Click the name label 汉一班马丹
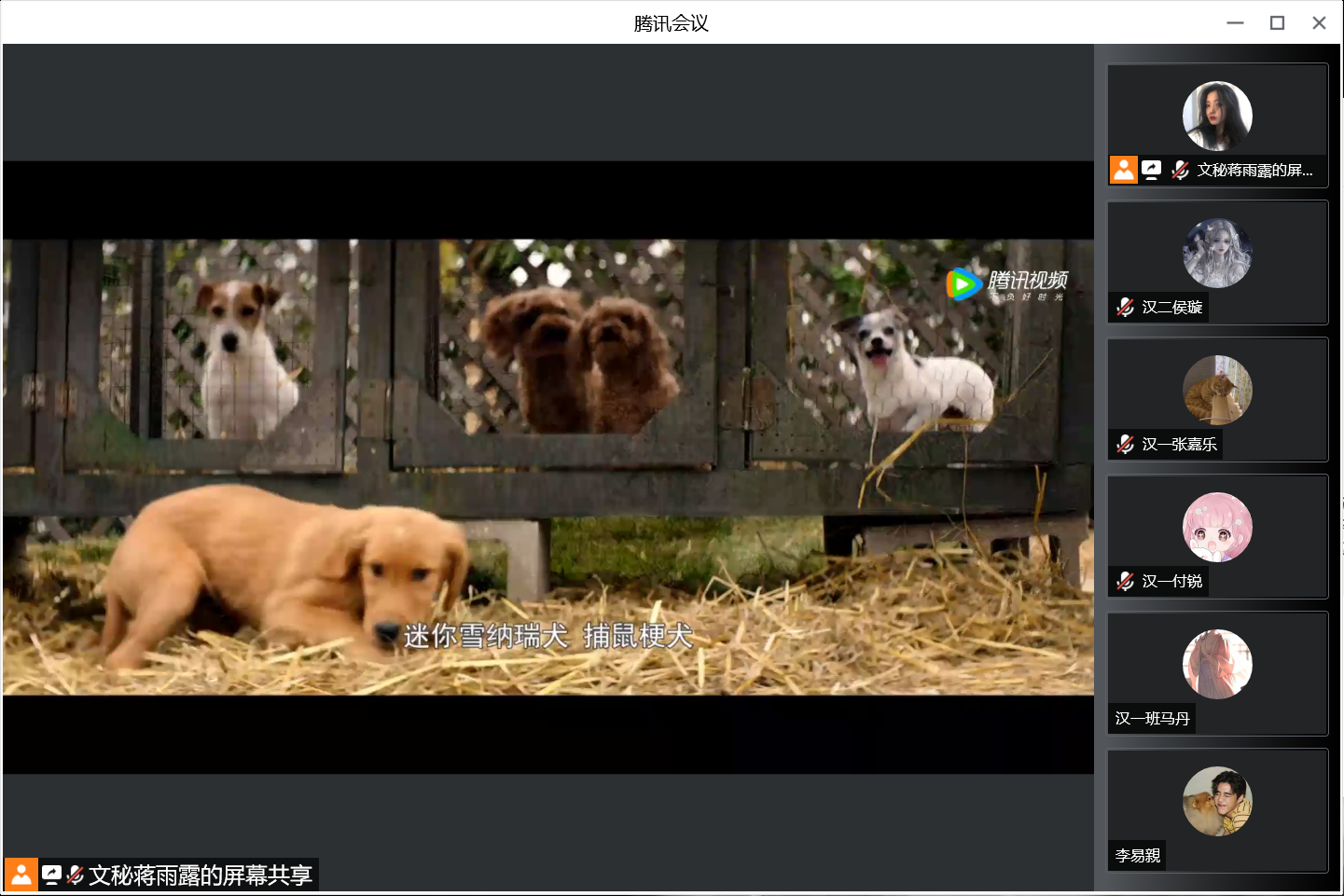Viewport: 1344px width, 896px height. click(1152, 718)
